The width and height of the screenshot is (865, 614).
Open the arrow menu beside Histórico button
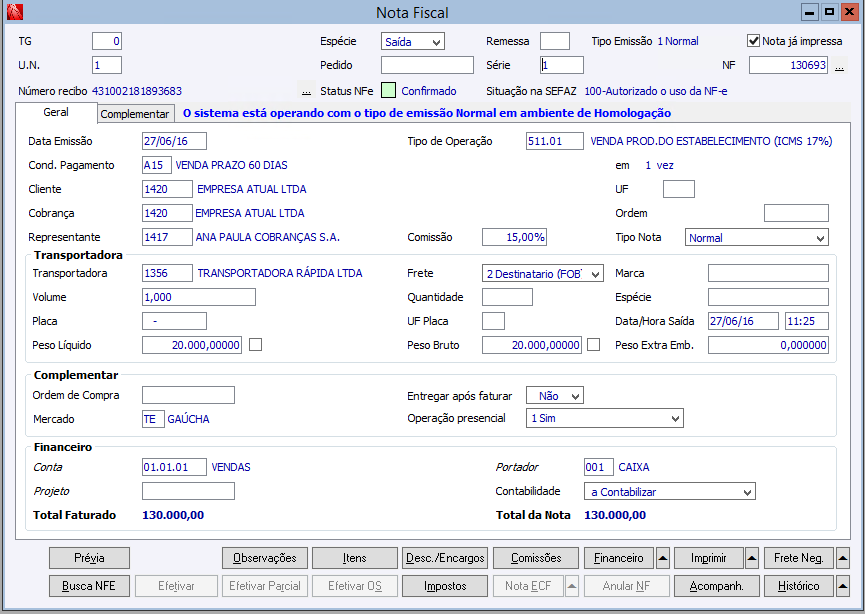click(842, 586)
